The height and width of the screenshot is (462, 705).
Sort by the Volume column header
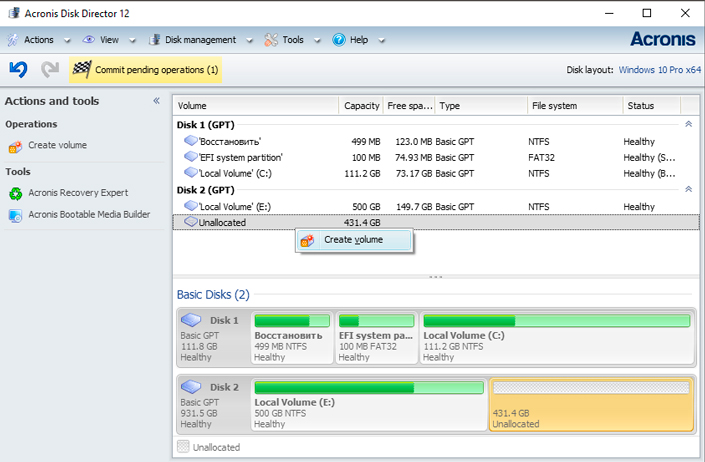point(255,106)
